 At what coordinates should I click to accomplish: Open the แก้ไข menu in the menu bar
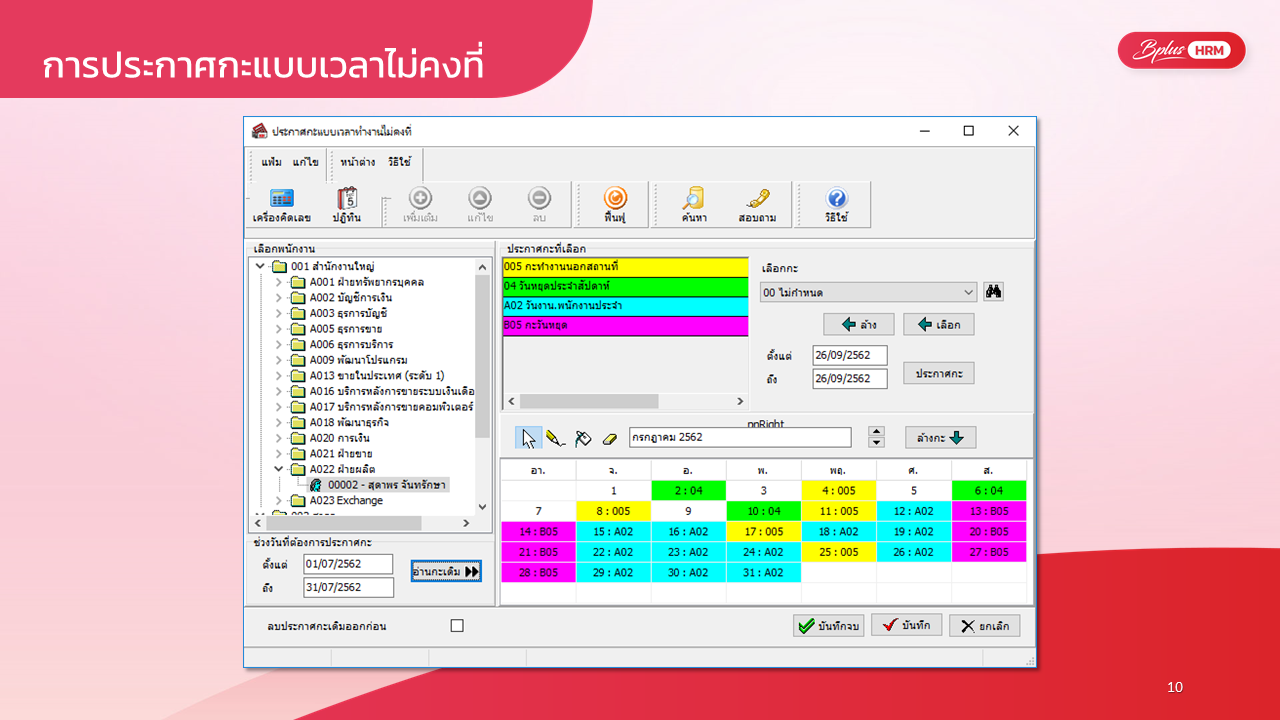coord(306,162)
